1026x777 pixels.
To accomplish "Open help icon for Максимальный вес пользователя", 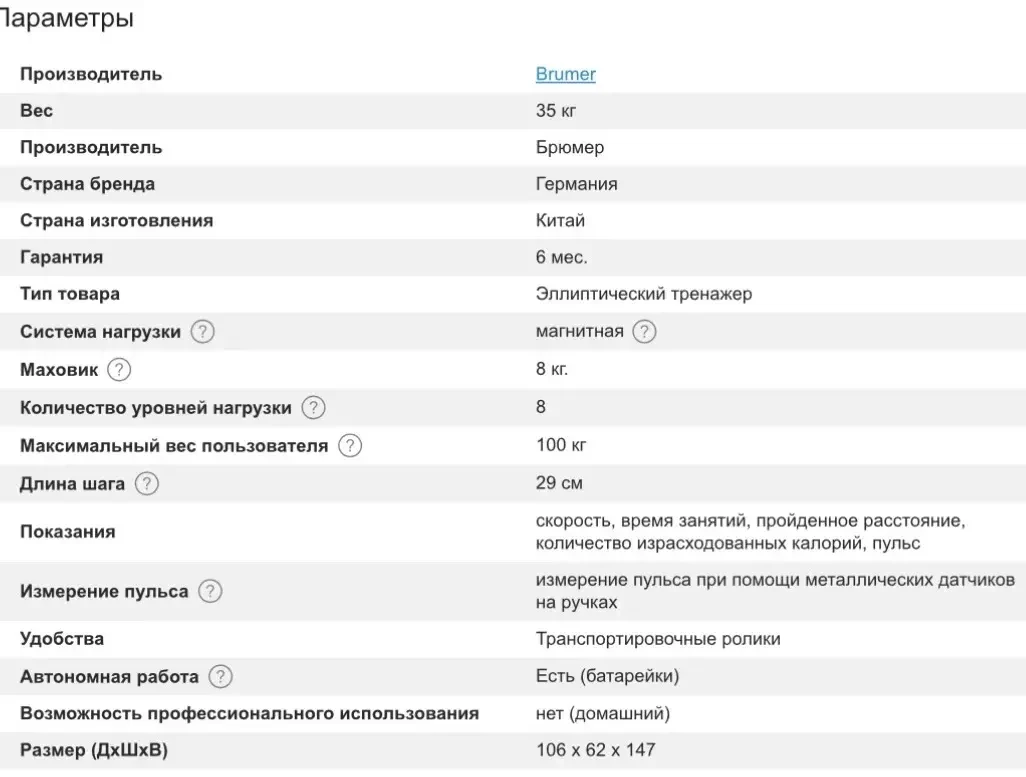I will click(x=350, y=446).
